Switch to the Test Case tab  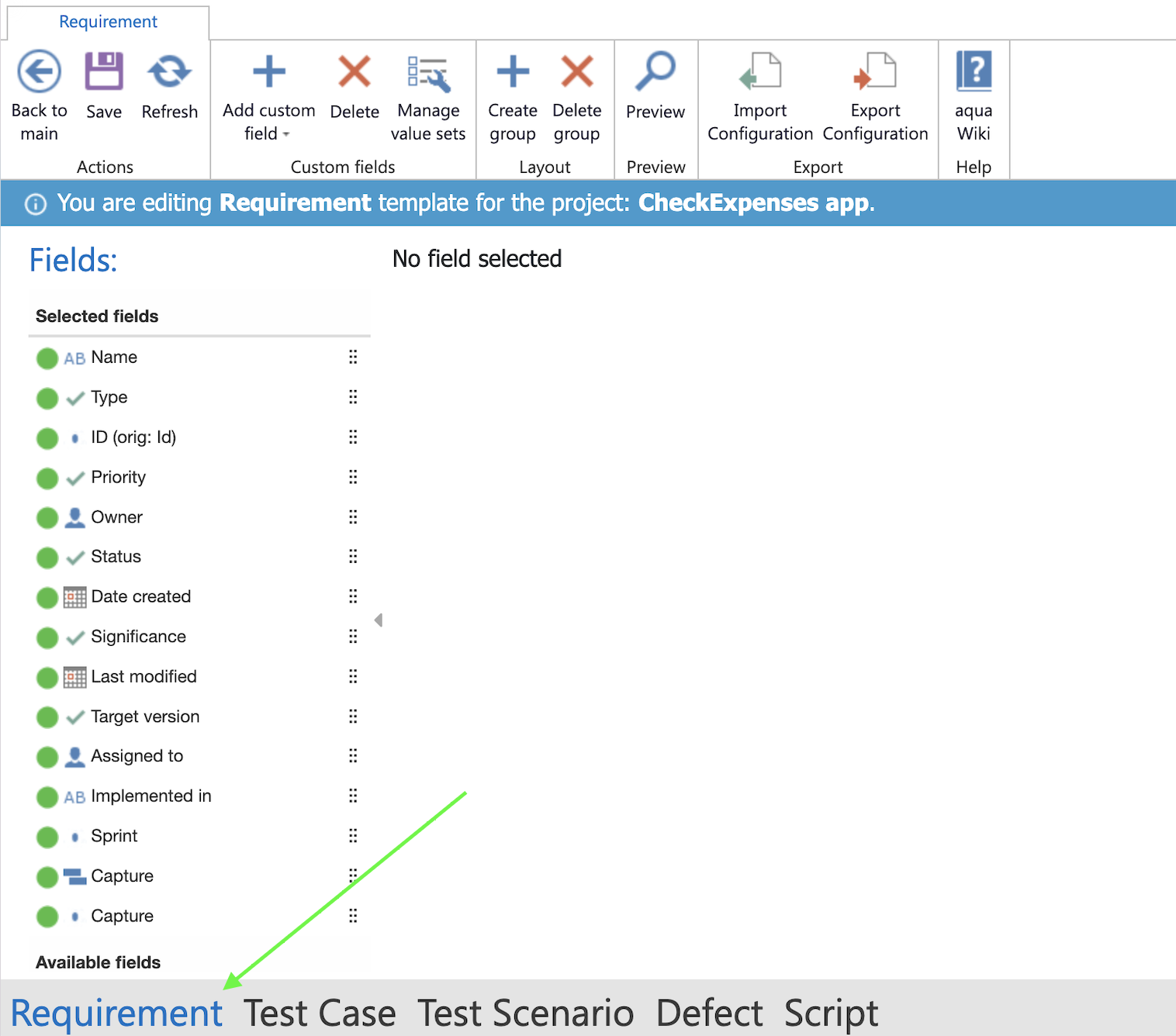point(320,1014)
